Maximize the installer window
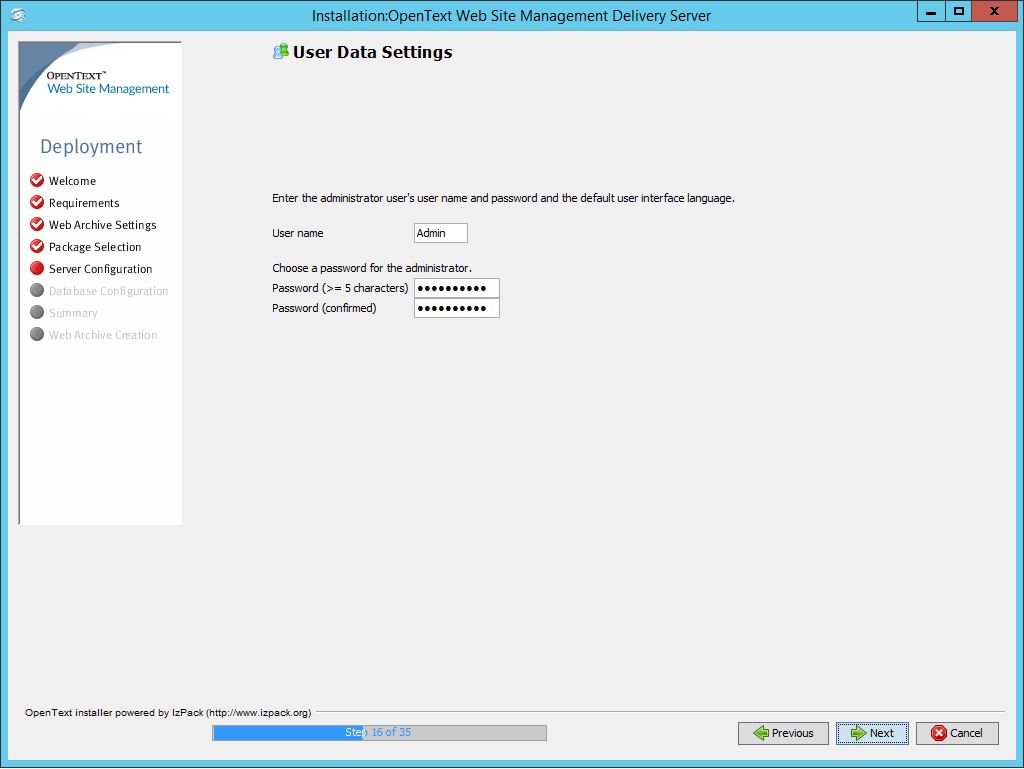The image size is (1024, 769). tap(959, 12)
